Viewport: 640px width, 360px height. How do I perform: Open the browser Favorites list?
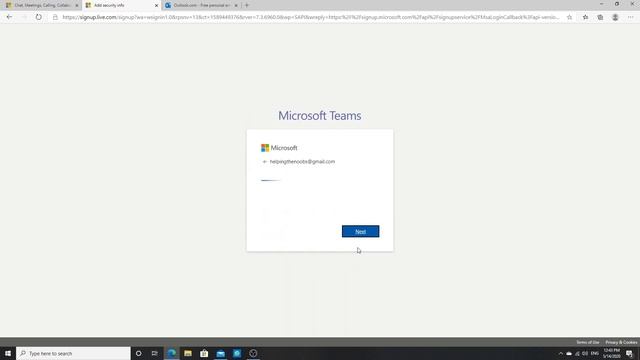[x=585, y=17]
